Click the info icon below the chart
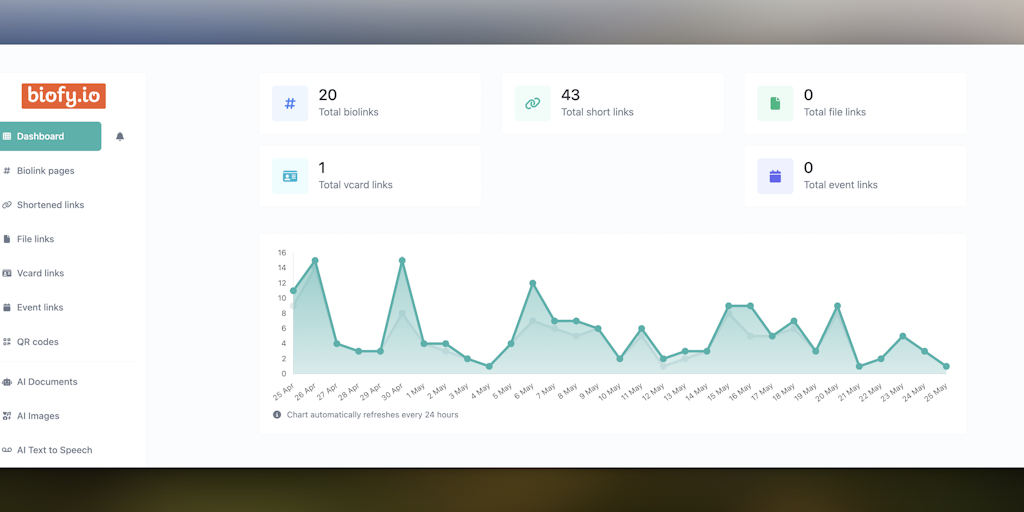The height and width of the screenshot is (512, 1024). tap(277, 415)
